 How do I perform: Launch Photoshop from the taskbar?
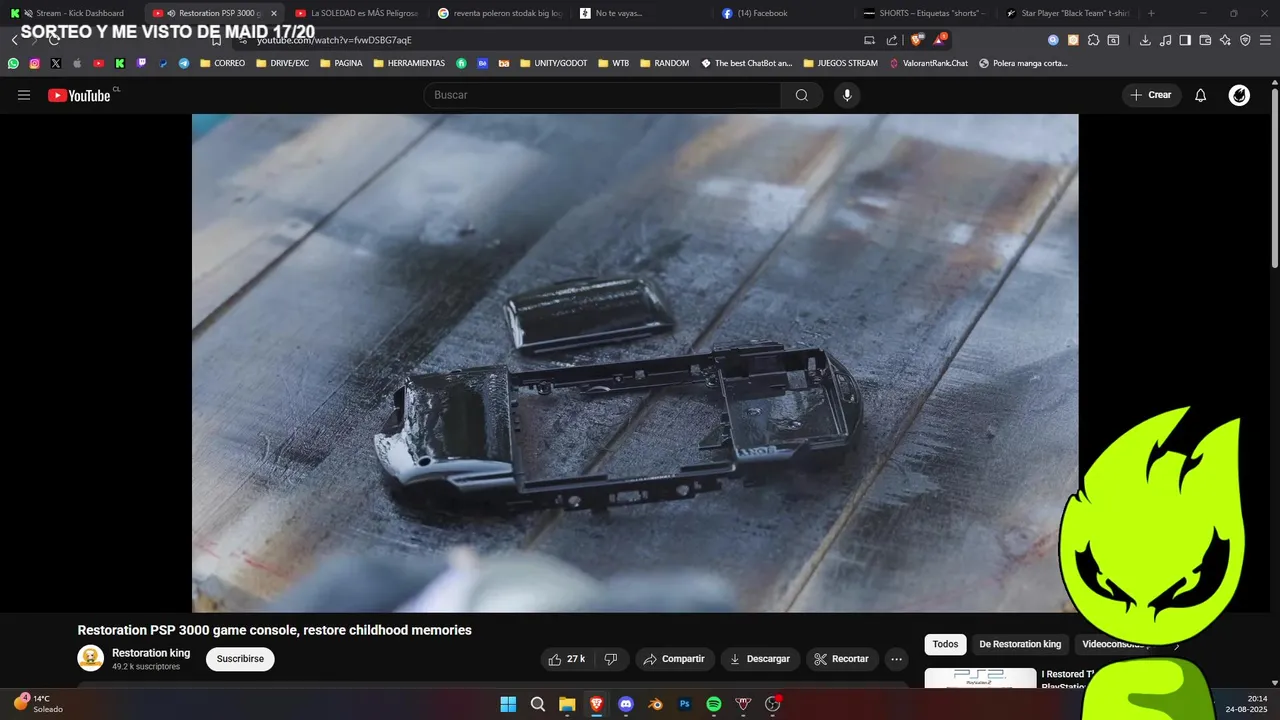(685, 704)
